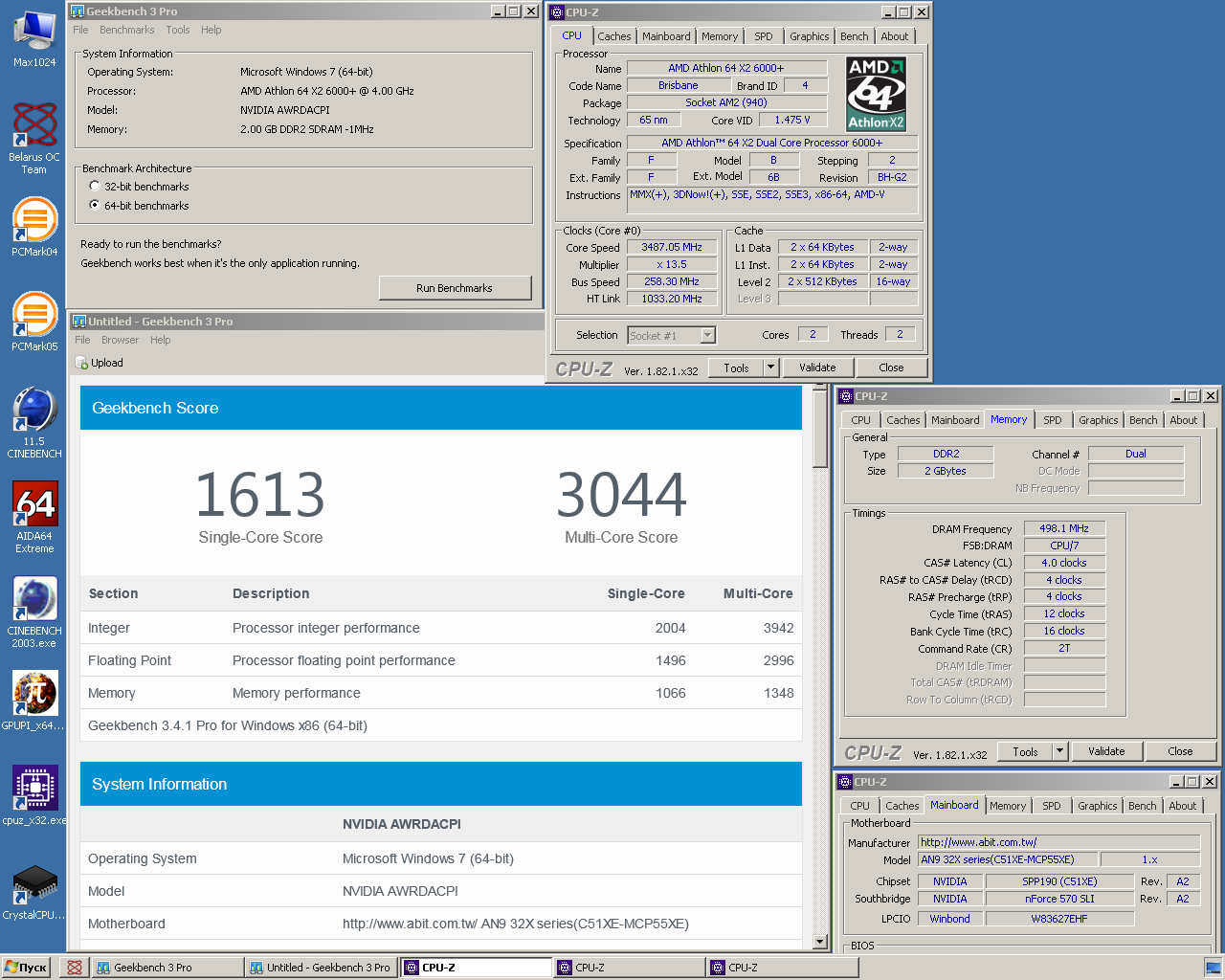Click the Southbridge nForce 570 SLI field
The height and width of the screenshot is (980, 1225).
(1059, 899)
